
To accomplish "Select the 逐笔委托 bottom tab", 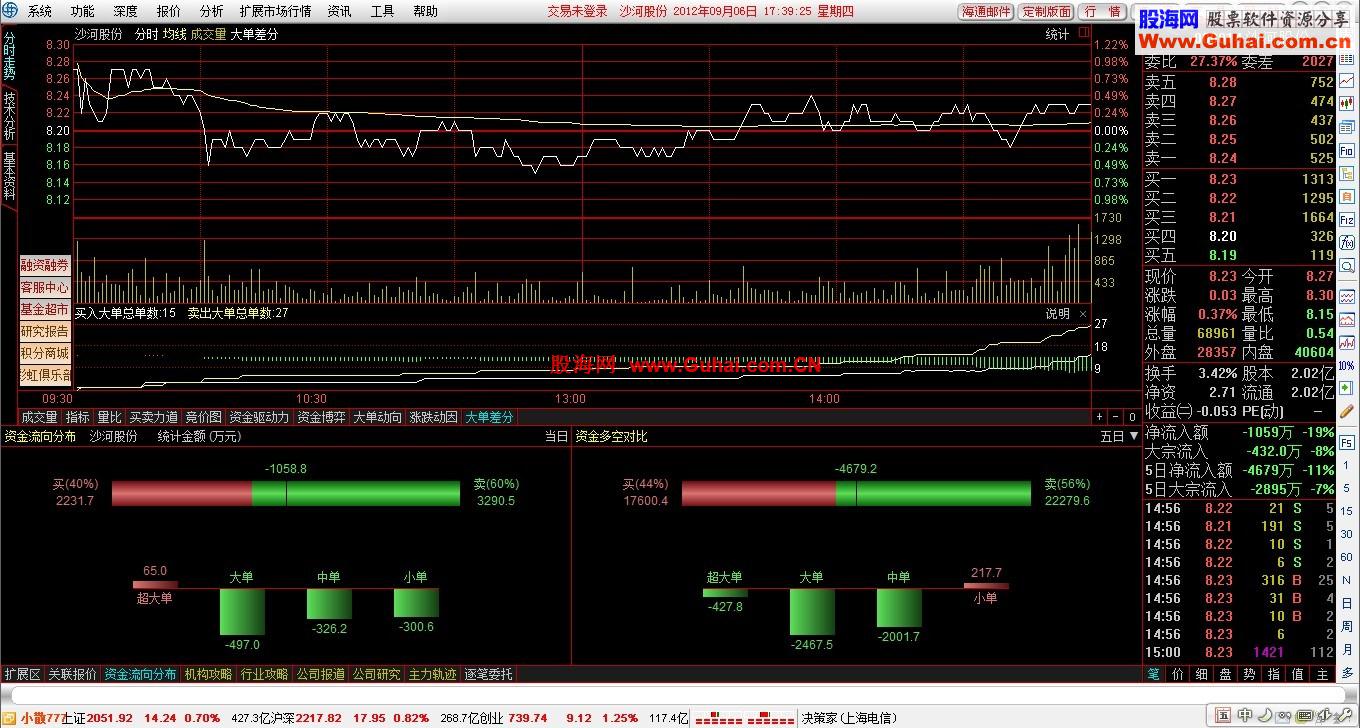I will click(x=488, y=674).
